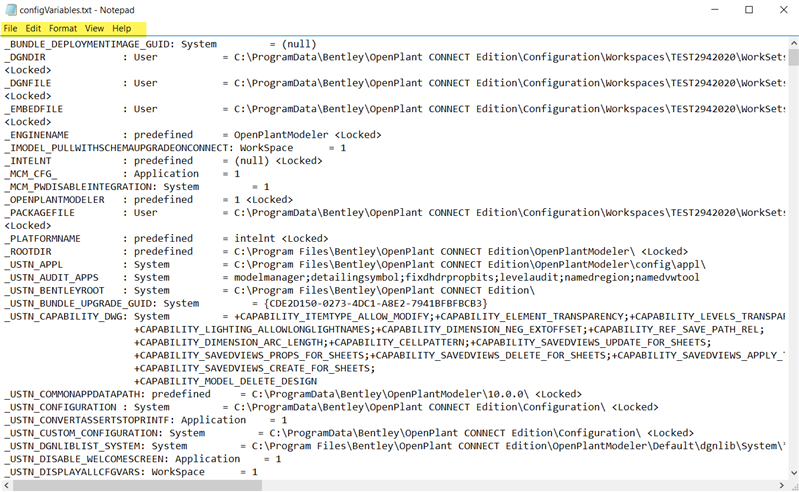Click the text _ROOTDIR
Viewport: 799px width, 492px height.
click(28, 252)
